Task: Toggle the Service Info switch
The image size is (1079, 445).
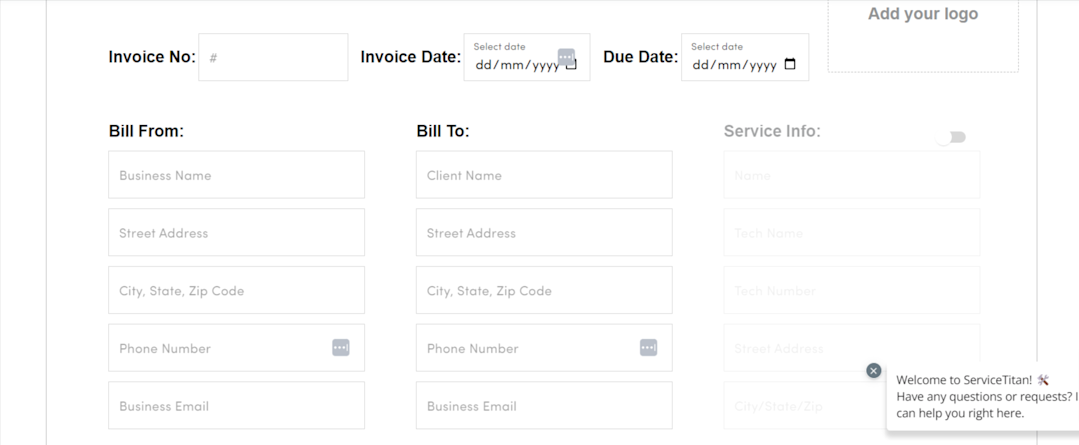Action: 951,138
